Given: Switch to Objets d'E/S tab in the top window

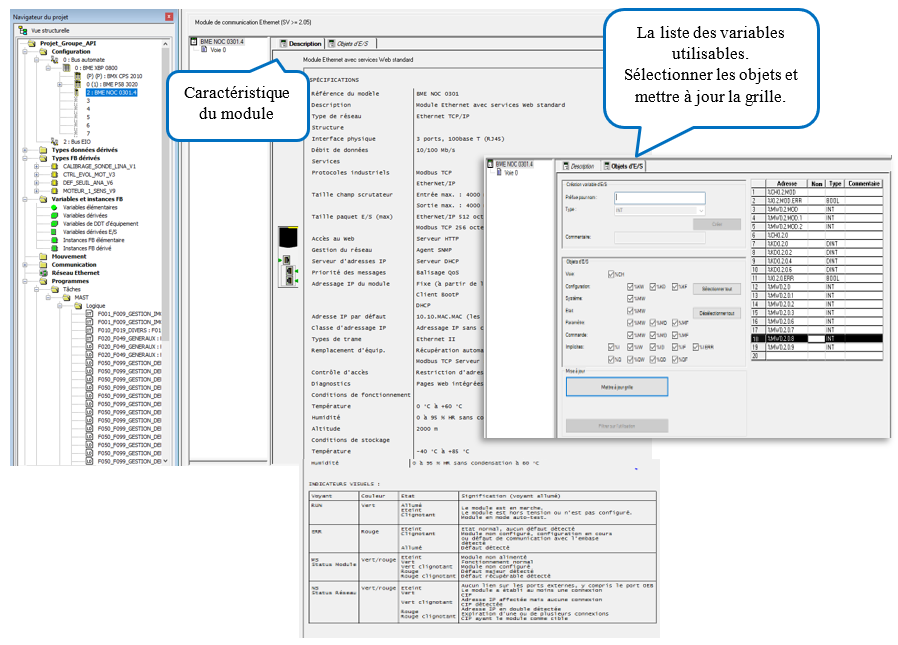Looking at the screenshot, I should pyautogui.click(x=350, y=44).
